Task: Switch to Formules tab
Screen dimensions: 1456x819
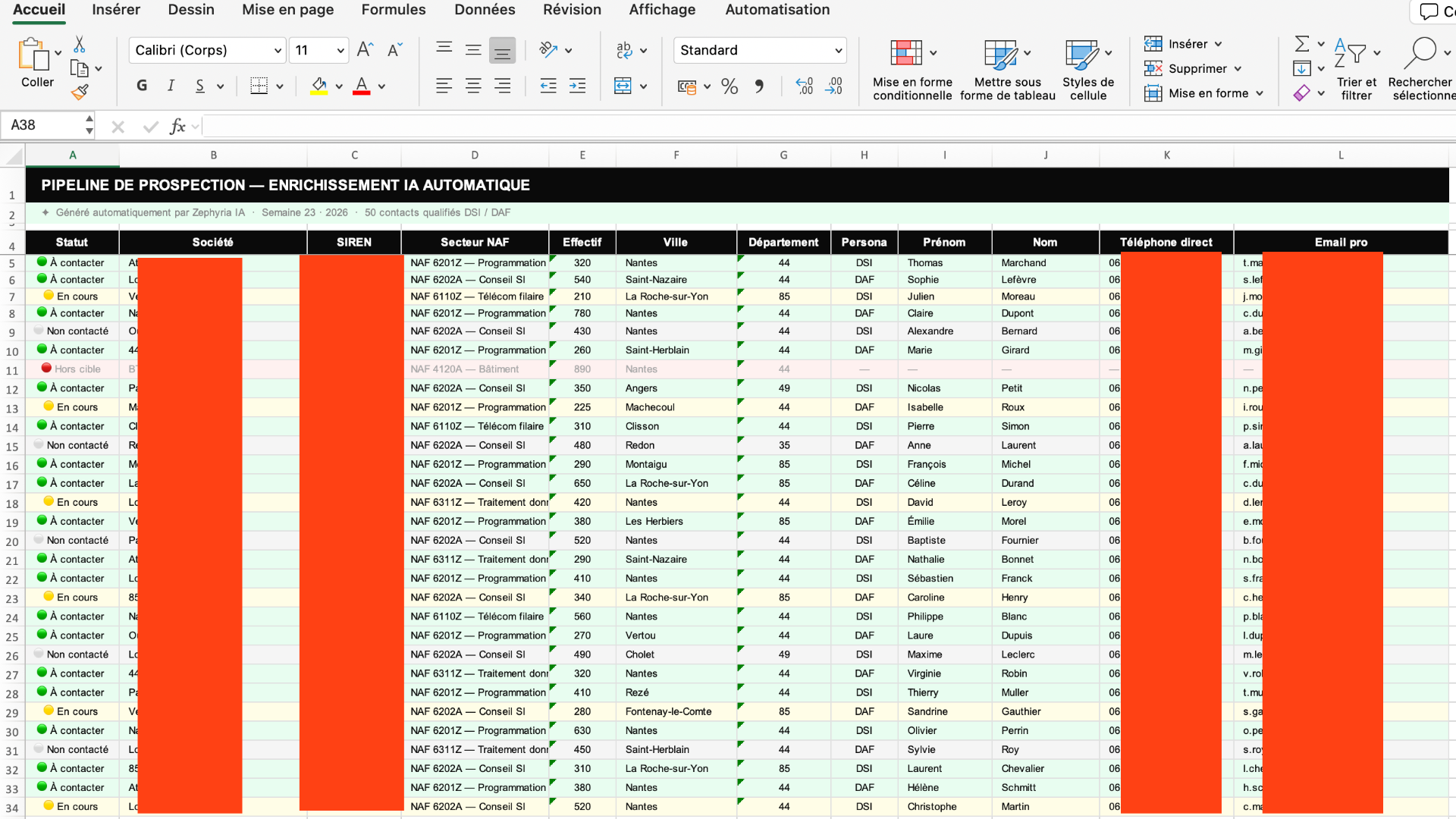Action: [394, 10]
